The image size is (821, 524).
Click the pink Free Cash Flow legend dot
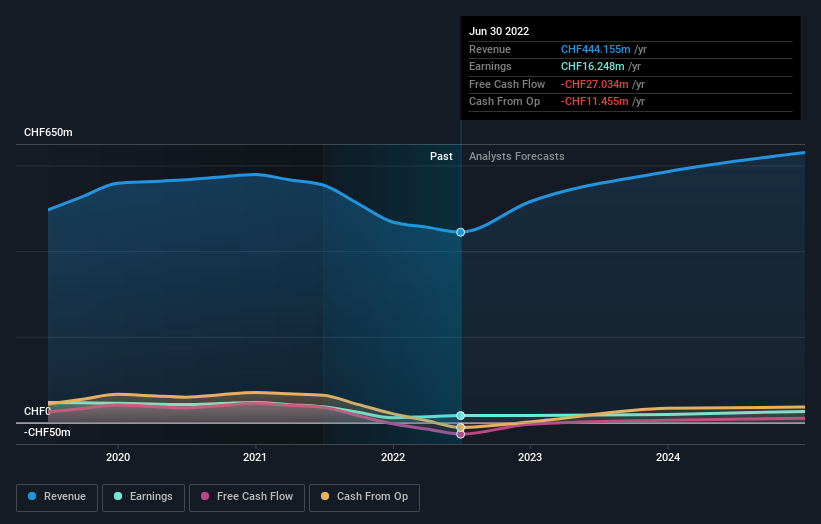(x=205, y=496)
